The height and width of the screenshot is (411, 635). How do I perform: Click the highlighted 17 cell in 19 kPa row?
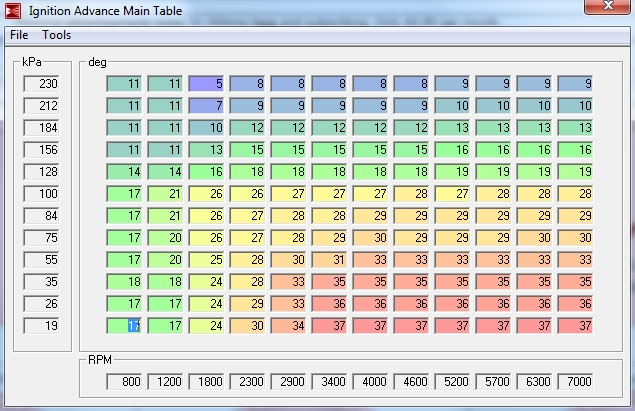[x=124, y=326]
